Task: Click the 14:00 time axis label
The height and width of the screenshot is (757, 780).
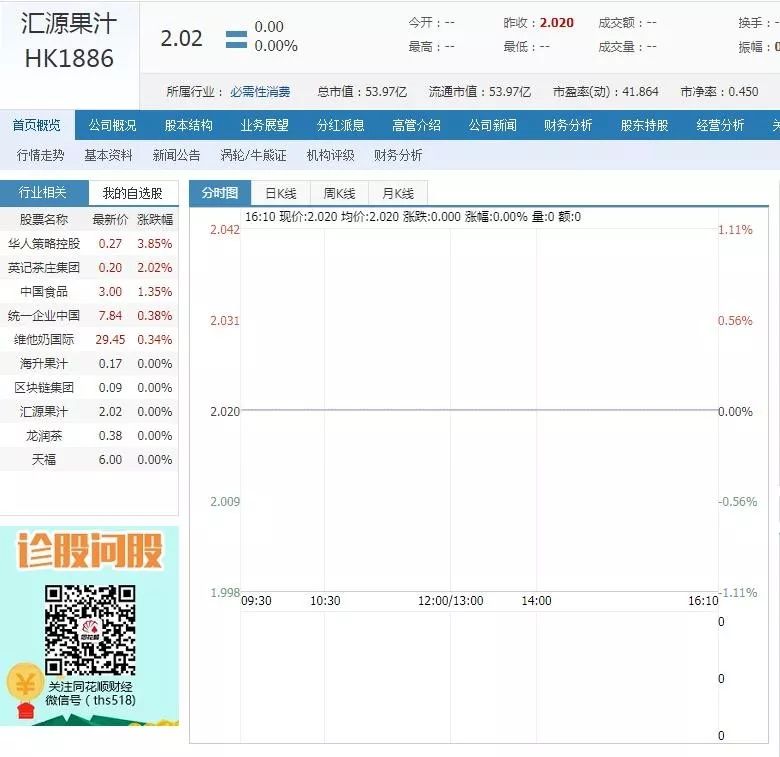Action: 536,601
